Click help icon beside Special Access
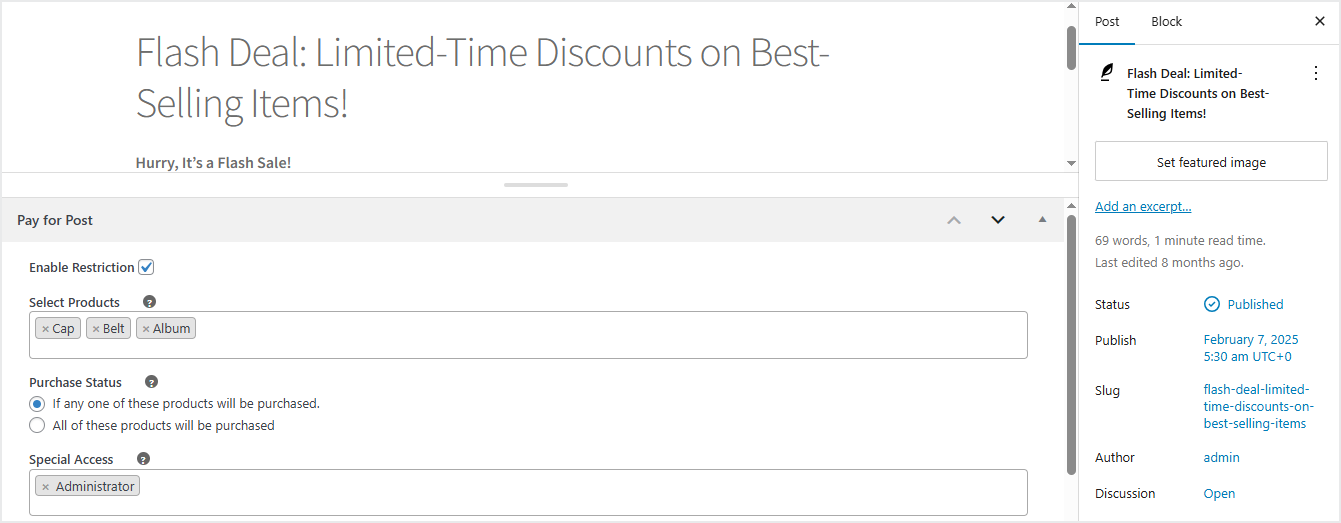Viewport: 1341px width, 523px height. pyautogui.click(x=143, y=459)
